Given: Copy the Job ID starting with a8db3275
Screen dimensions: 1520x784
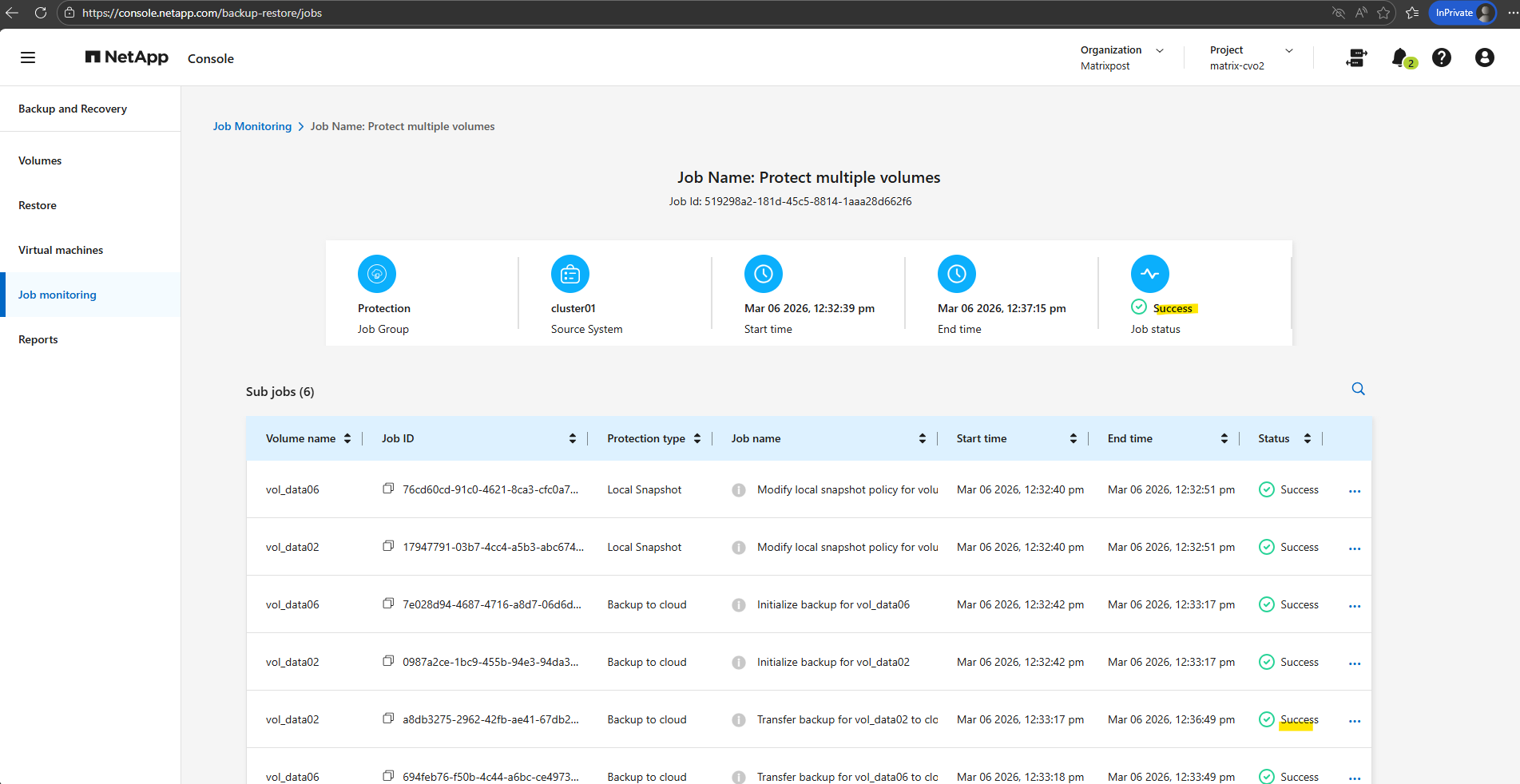Looking at the screenshot, I should coord(388,719).
